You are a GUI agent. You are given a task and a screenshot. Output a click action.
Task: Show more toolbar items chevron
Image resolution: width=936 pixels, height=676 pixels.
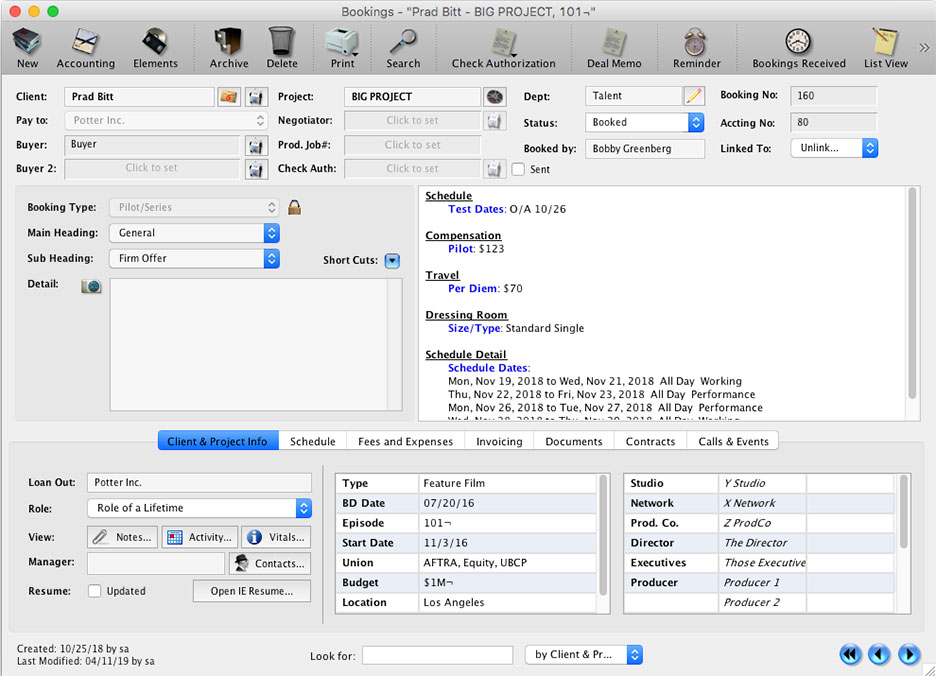tap(924, 48)
